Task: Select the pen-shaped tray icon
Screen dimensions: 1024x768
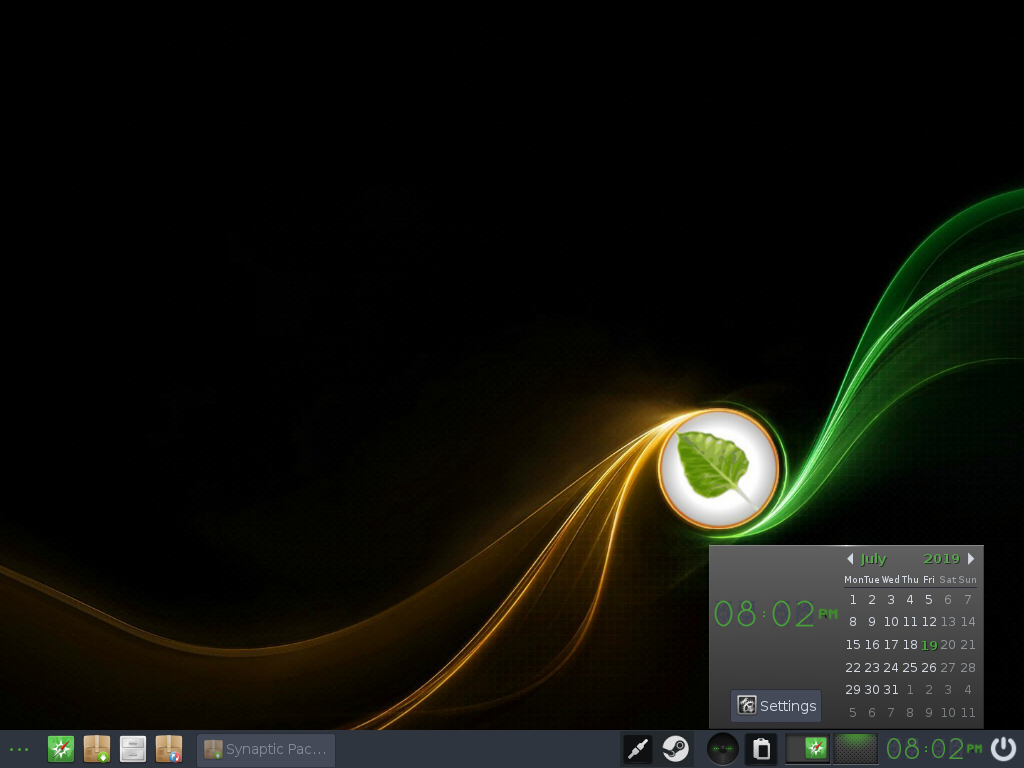Action: click(x=637, y=748)
